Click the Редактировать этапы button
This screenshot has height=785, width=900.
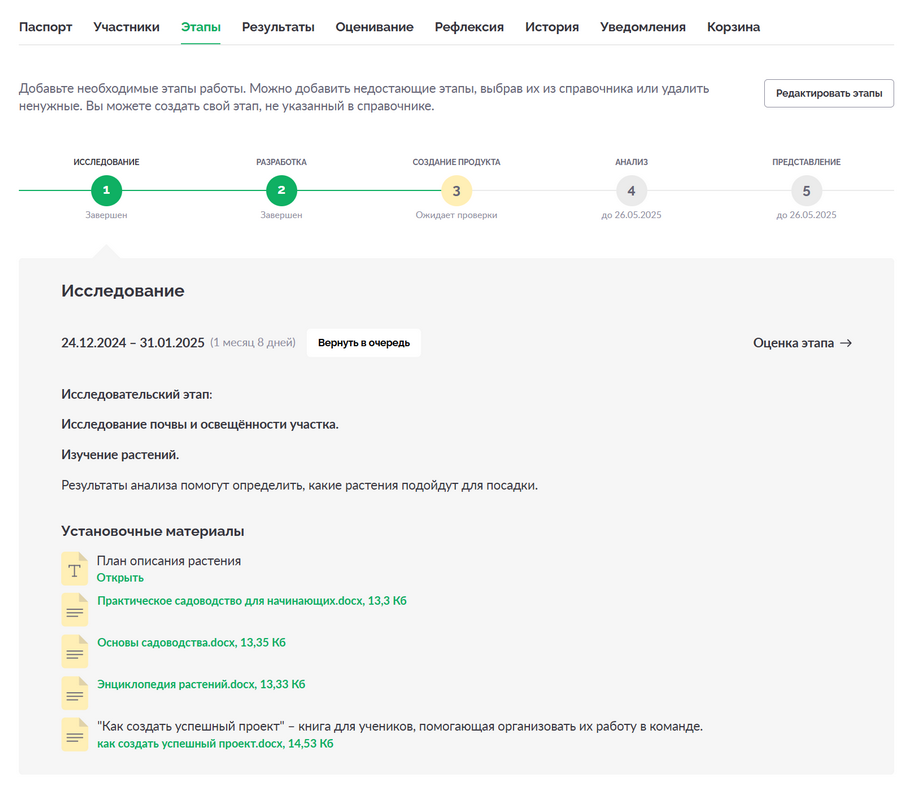click(x=829, y=94)
